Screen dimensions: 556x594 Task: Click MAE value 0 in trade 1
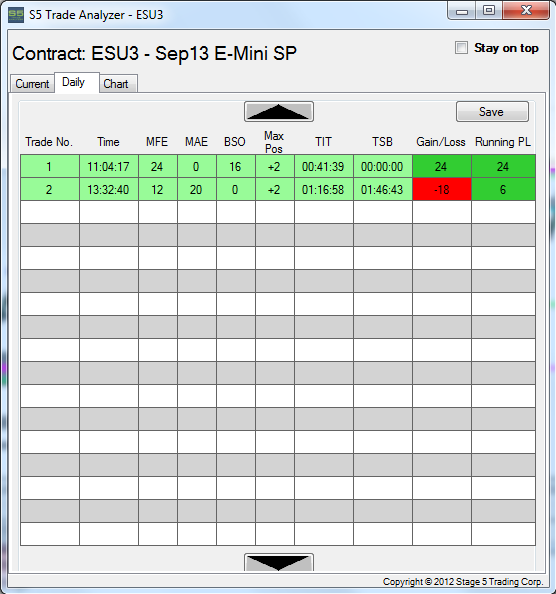tap(197, 166)
